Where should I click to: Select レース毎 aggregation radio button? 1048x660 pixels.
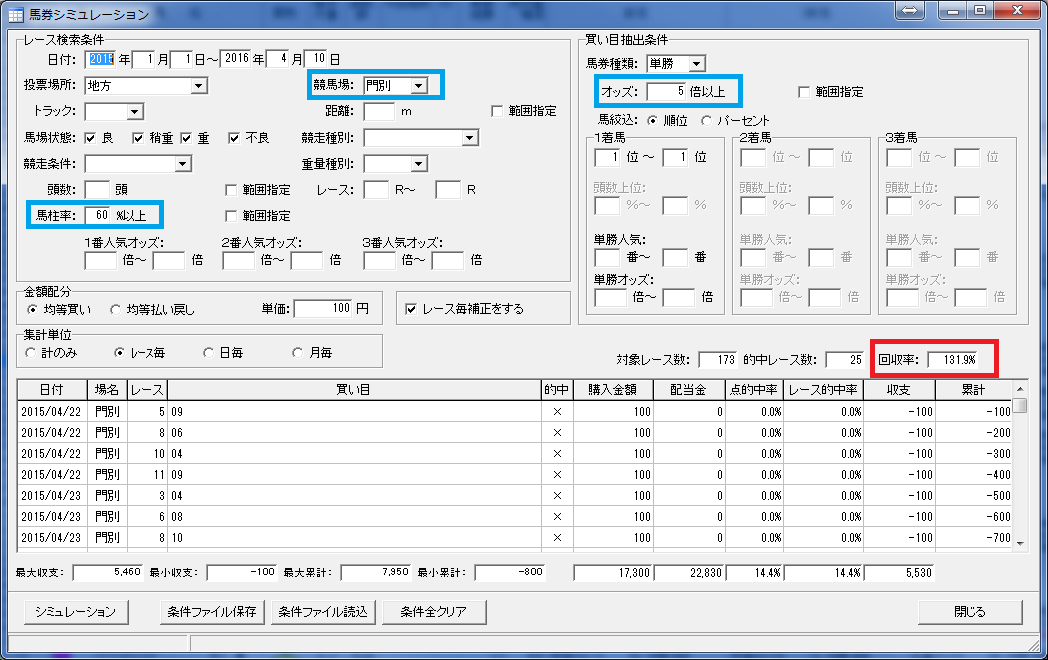119,352
